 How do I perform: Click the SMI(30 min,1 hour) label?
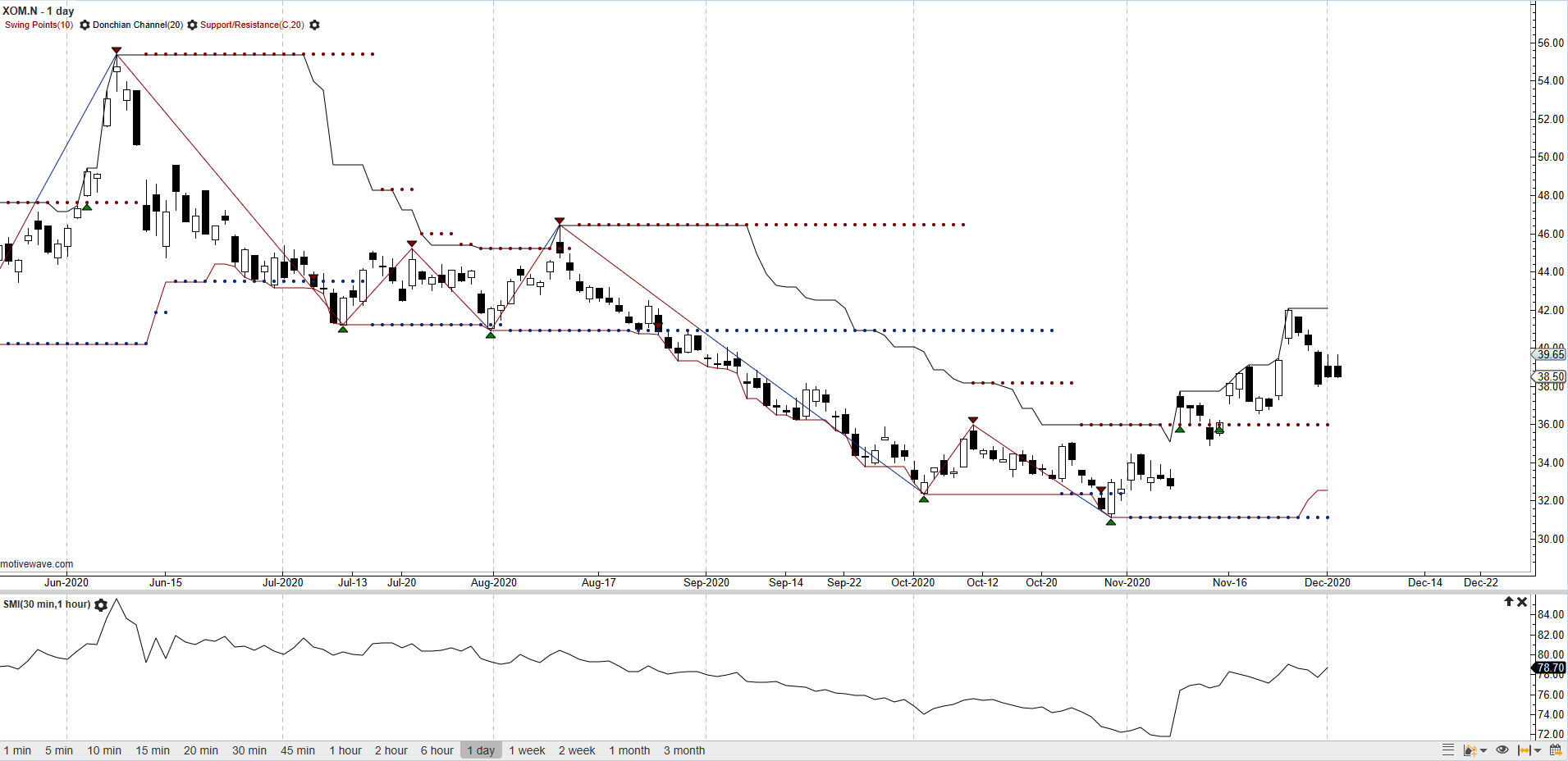[x=47, y=604]
